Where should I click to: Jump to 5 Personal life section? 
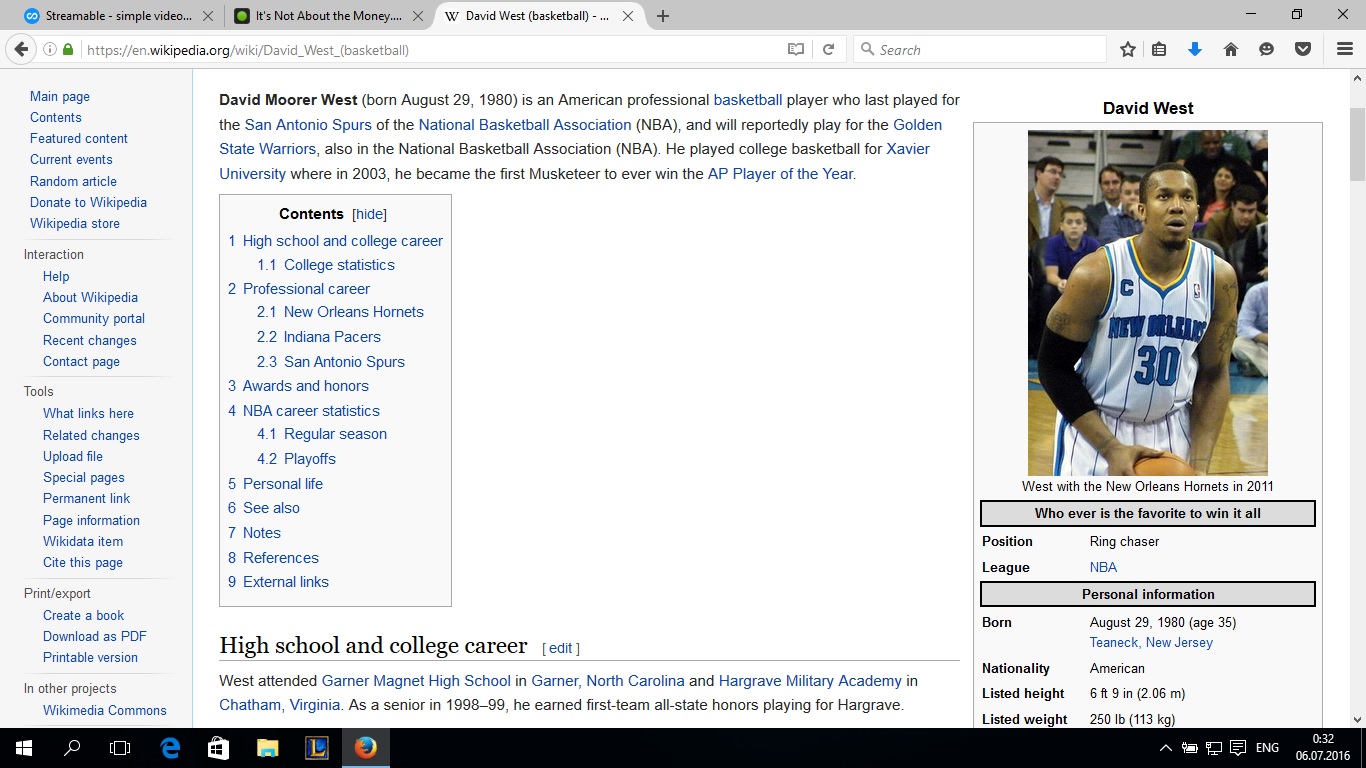tap(275, 484)
